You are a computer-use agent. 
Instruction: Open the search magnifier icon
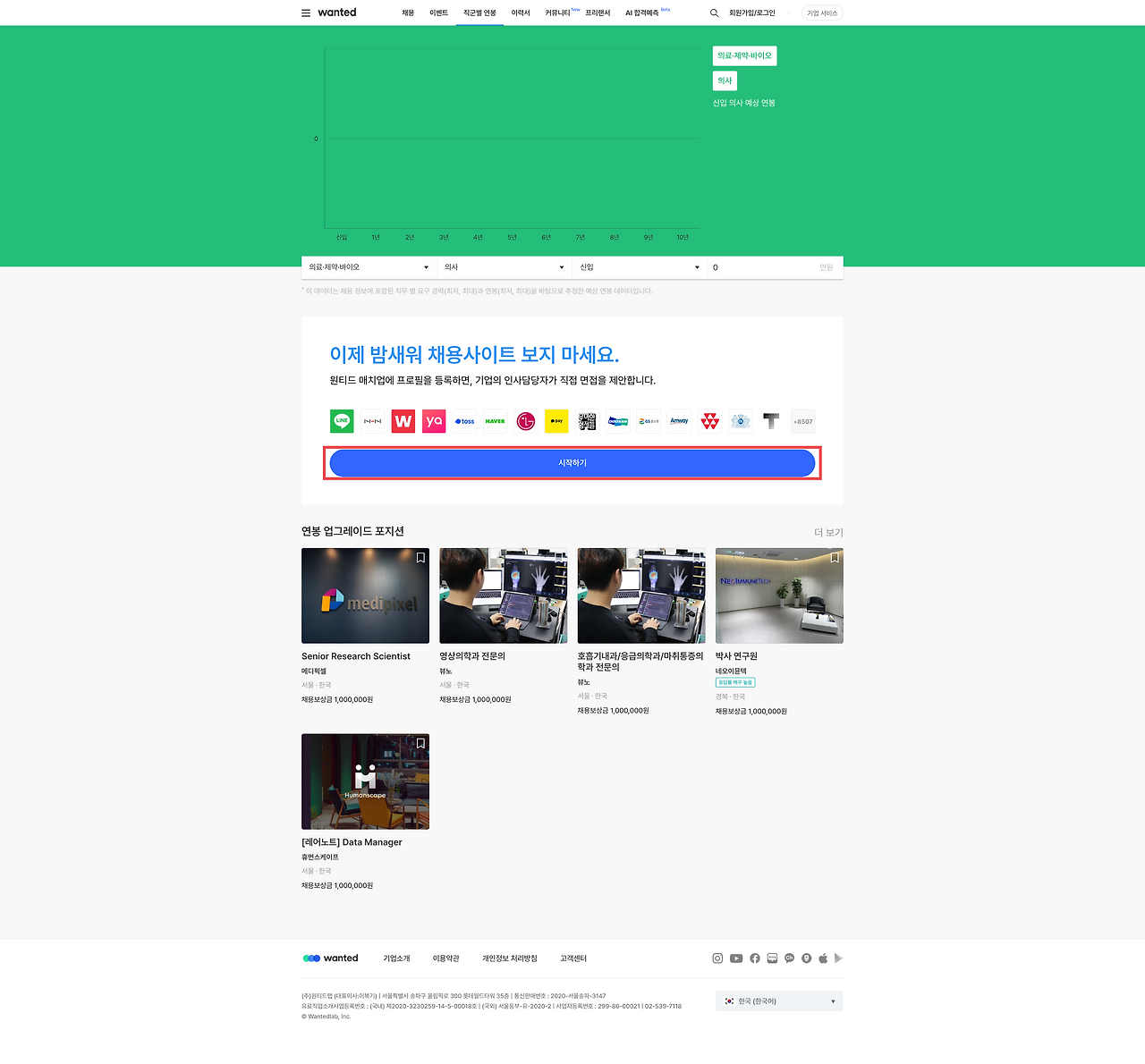pos(714,13)
